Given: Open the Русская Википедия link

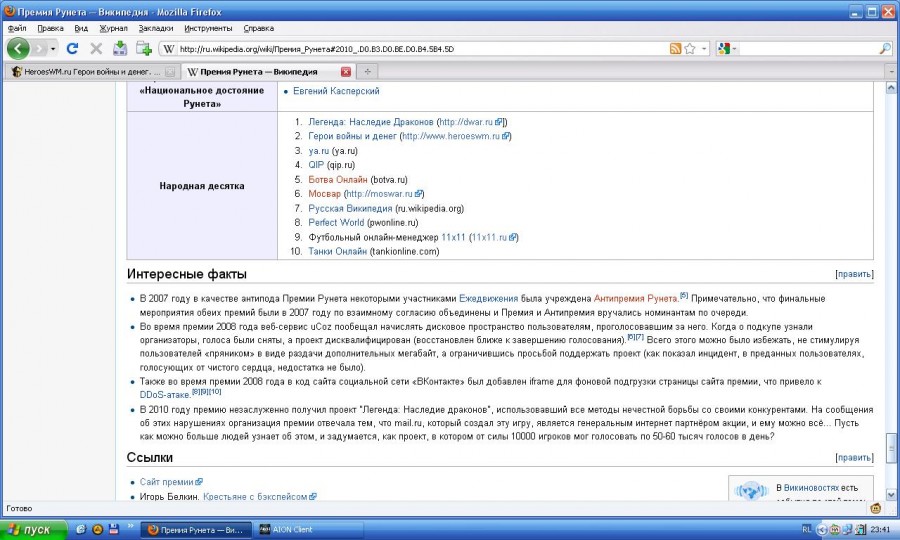Looking at the screenshot, I should (350, 208).
